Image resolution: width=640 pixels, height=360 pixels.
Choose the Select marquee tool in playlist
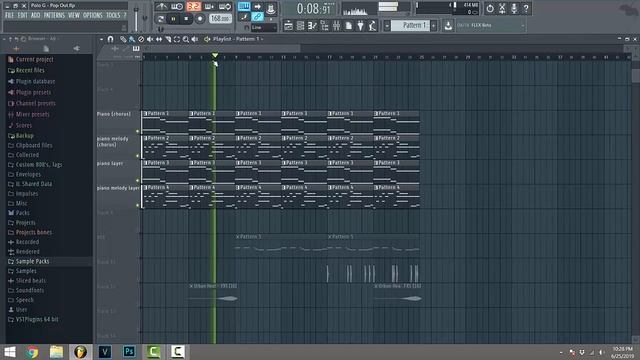point(177,39)
